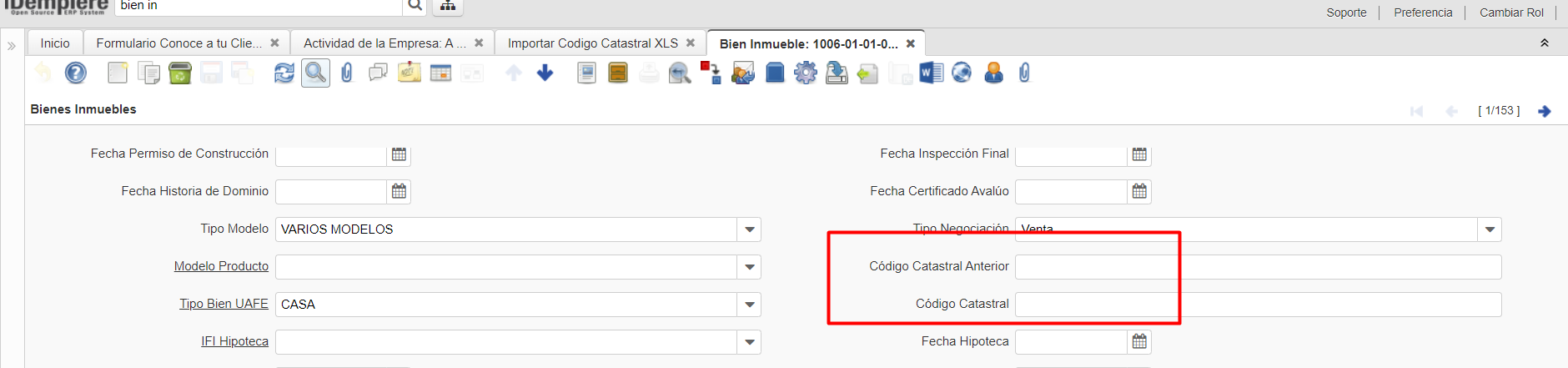Switch to the Inicio tab
1568x368 pixels.
(x=55, y=43)
